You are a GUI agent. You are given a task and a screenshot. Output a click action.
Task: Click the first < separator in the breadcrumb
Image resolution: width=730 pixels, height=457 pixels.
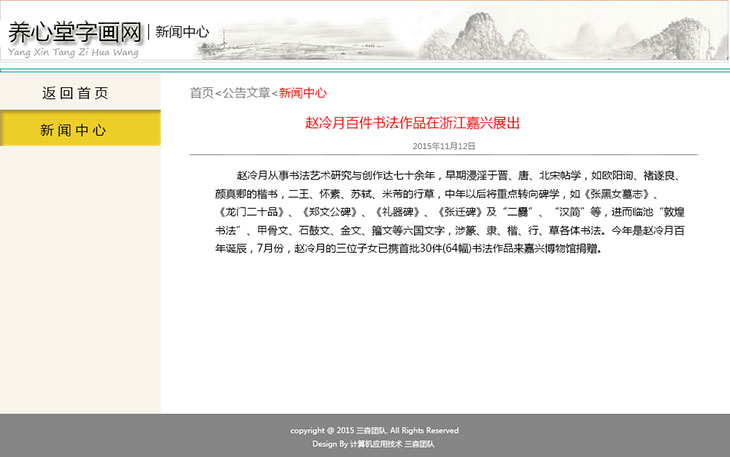coord(218,93)
